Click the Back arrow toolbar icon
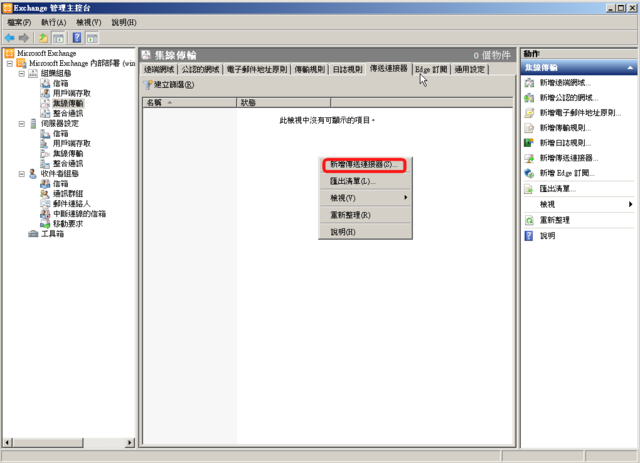The image size is (640, 463). point(9,38)
